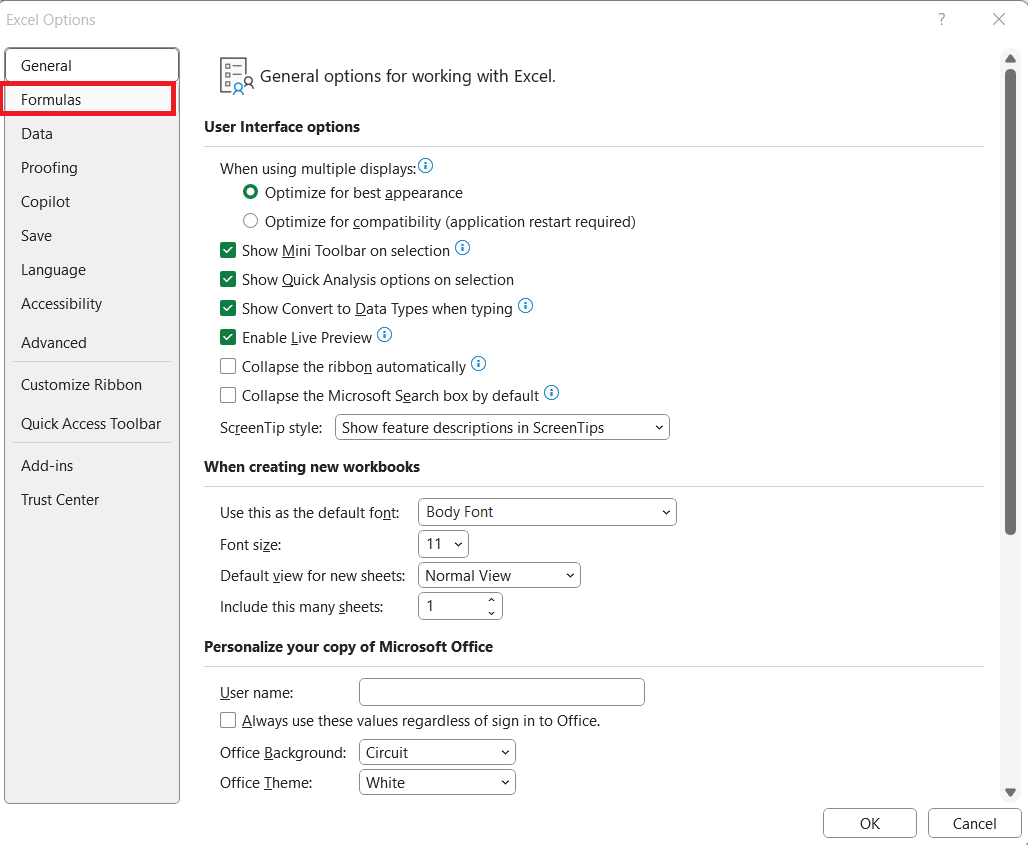The image size is (1028, 845).
Task: Click info icon next to multiple displays
Action: tap(425, 166)
